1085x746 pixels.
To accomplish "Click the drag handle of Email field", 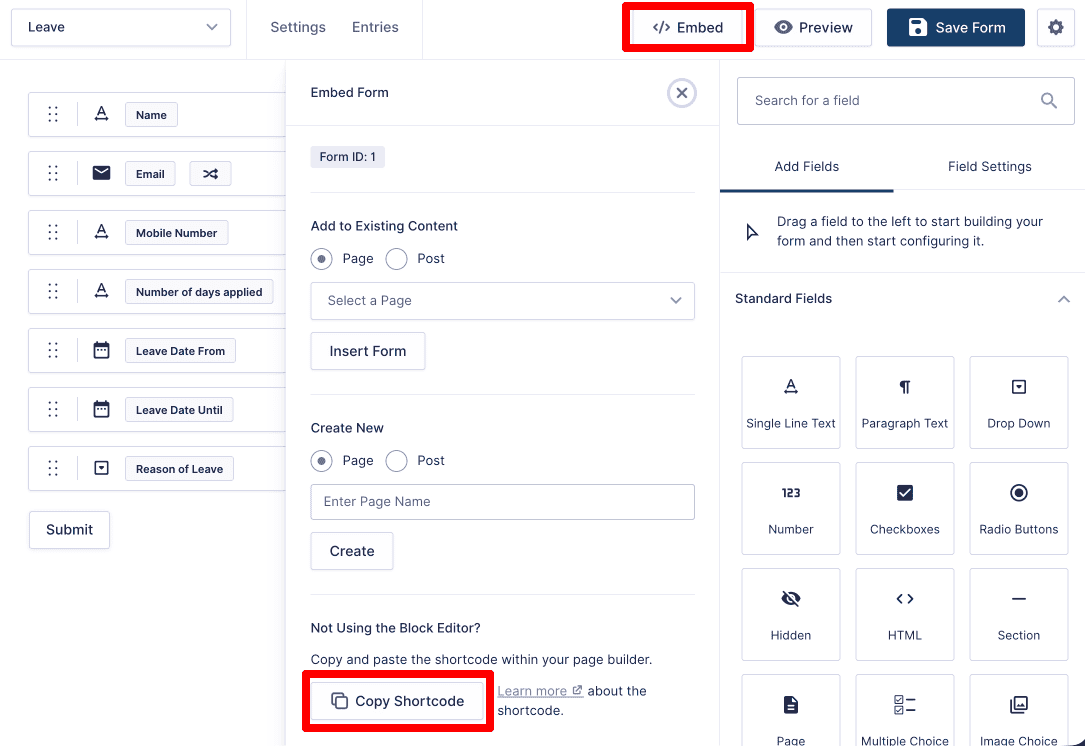I will pos(53,173).
